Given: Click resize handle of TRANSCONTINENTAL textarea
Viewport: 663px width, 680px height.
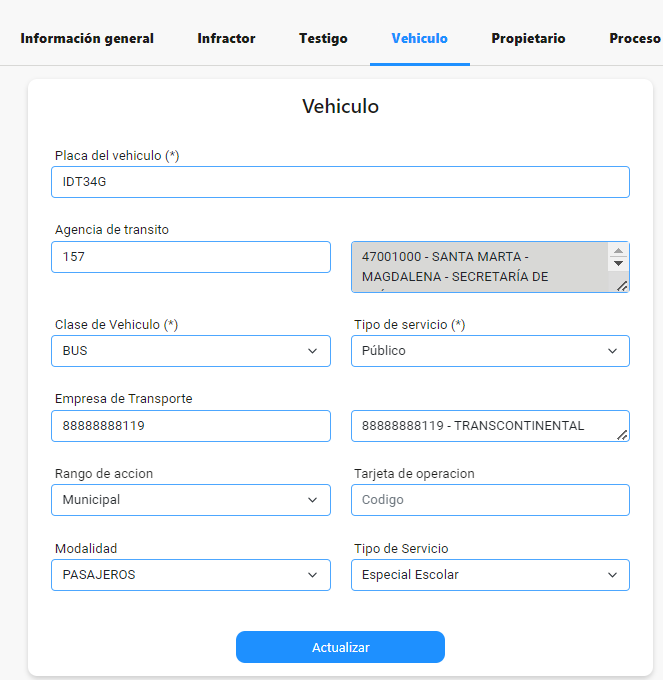Looking at the screenshot, I should pos(622,435).
